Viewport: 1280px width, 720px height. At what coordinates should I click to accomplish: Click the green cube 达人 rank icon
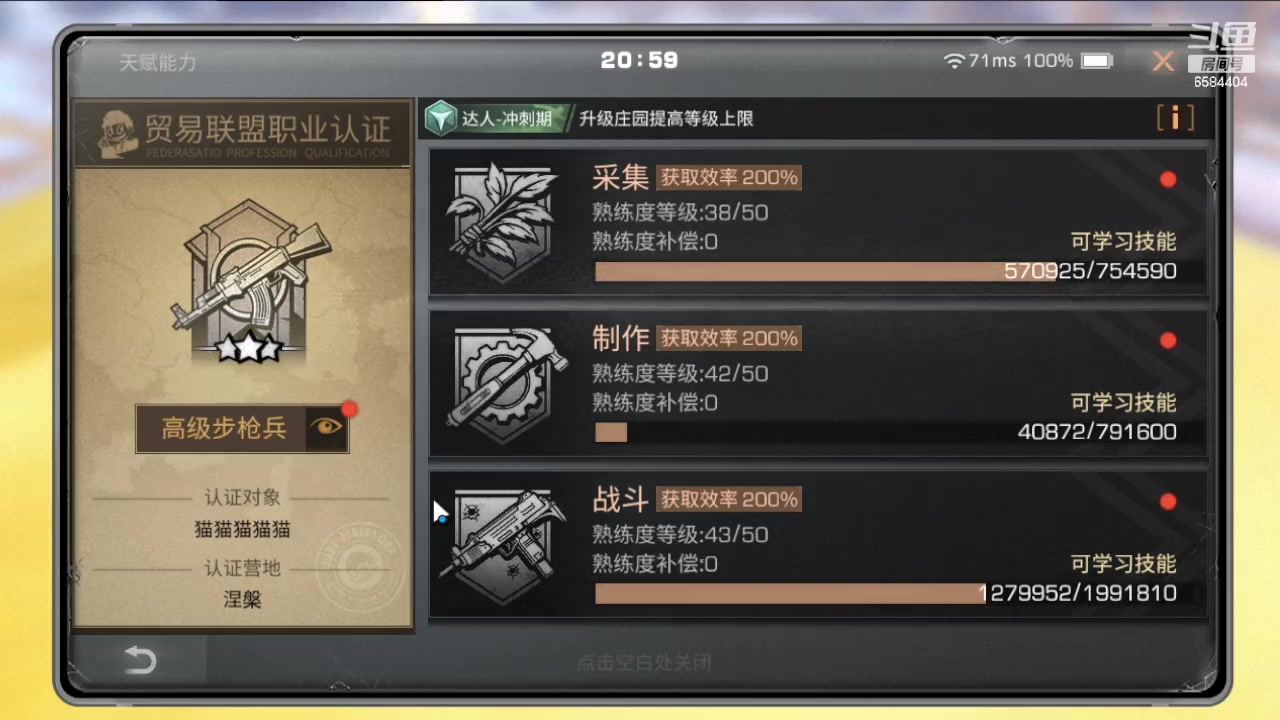point(439,119)
